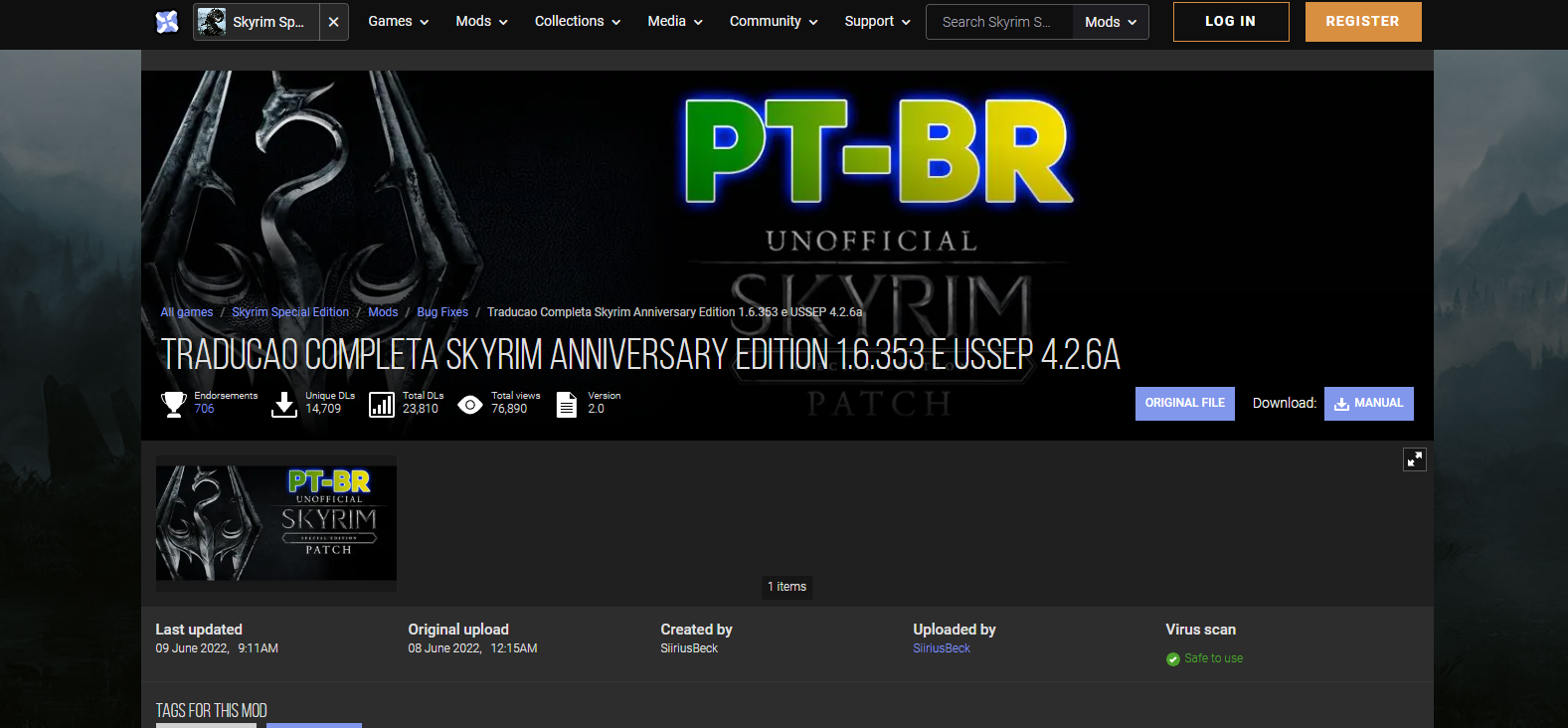Remove the Skyrim Special Edition game filter
This screenshot has width=1568, height=728.
(333, 22)
